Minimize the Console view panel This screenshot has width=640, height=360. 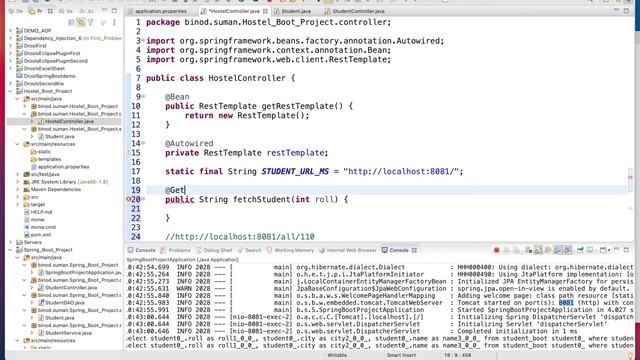point(617,250)
